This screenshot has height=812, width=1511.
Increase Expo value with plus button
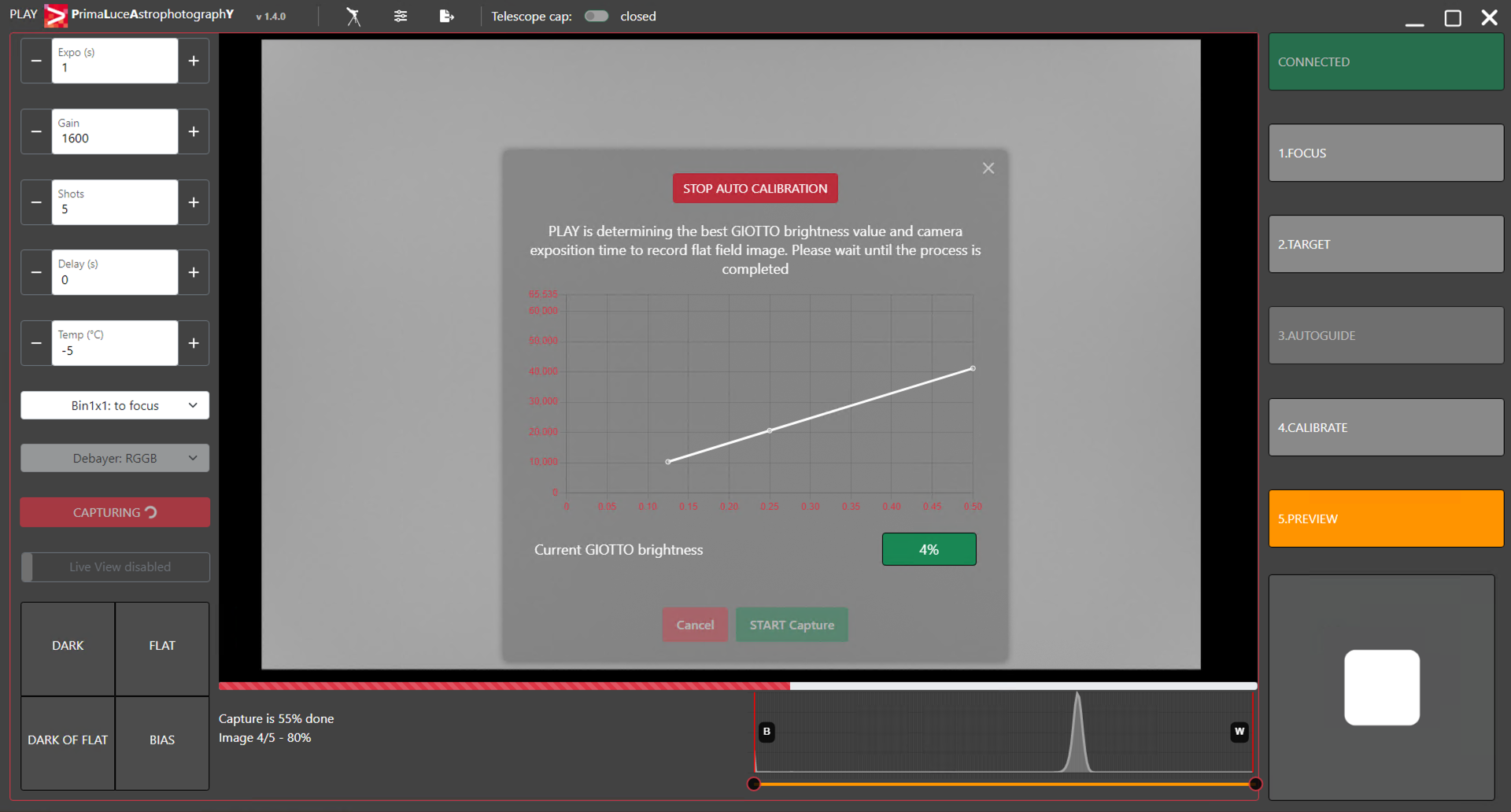[x=194, y=61]
